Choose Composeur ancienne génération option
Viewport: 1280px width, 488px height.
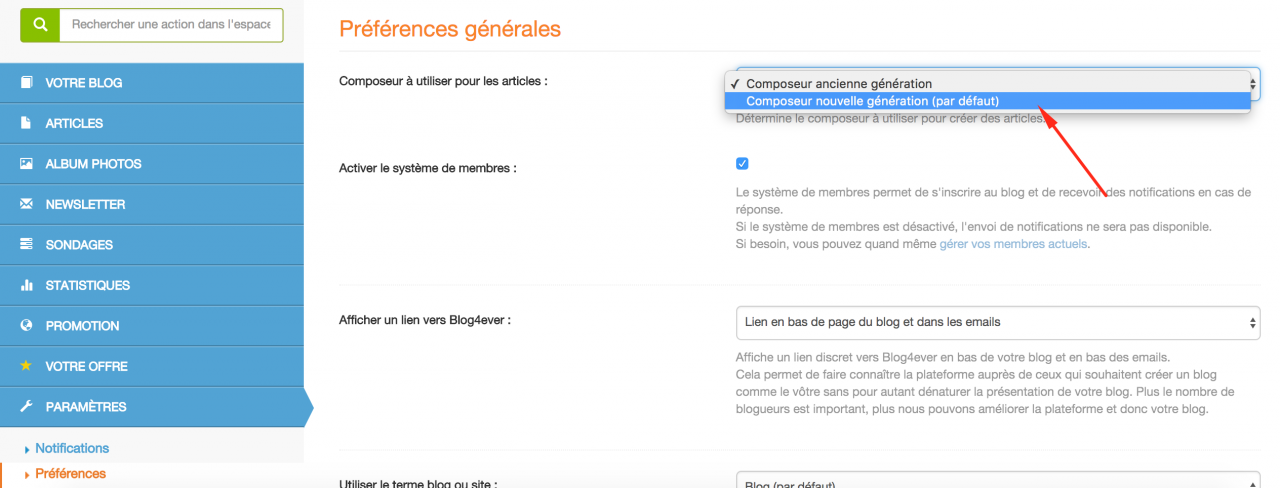tap(838, 84)
